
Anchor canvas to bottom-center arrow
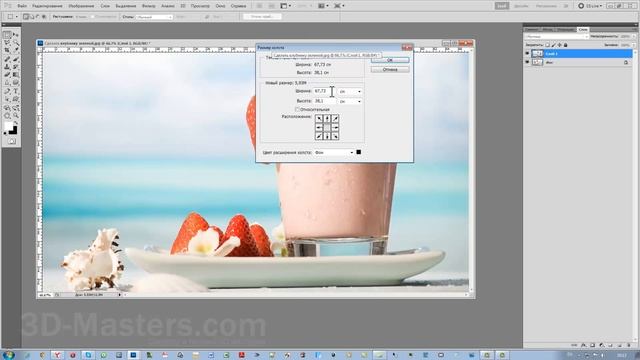pyautogui.click(x=327, y=136)
